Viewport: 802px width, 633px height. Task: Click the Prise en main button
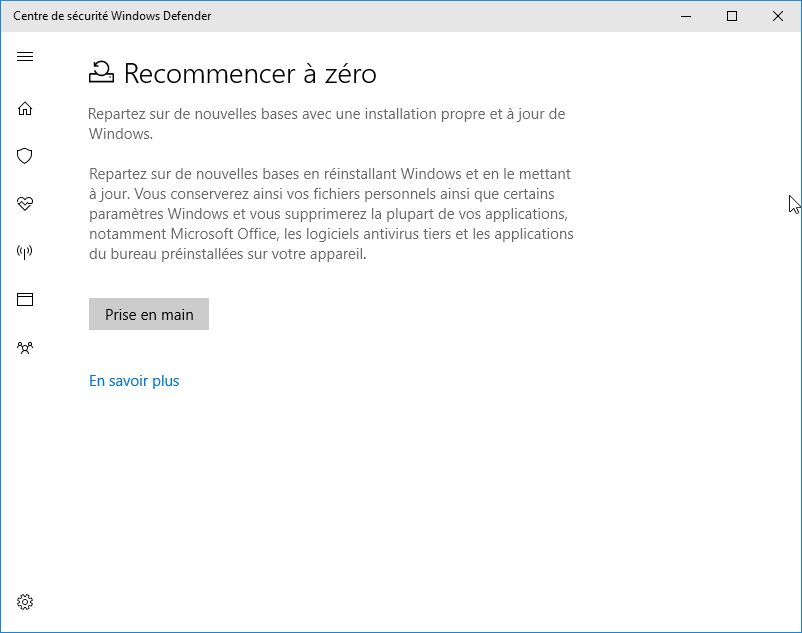pyautogui.click(x=149, y=314)
